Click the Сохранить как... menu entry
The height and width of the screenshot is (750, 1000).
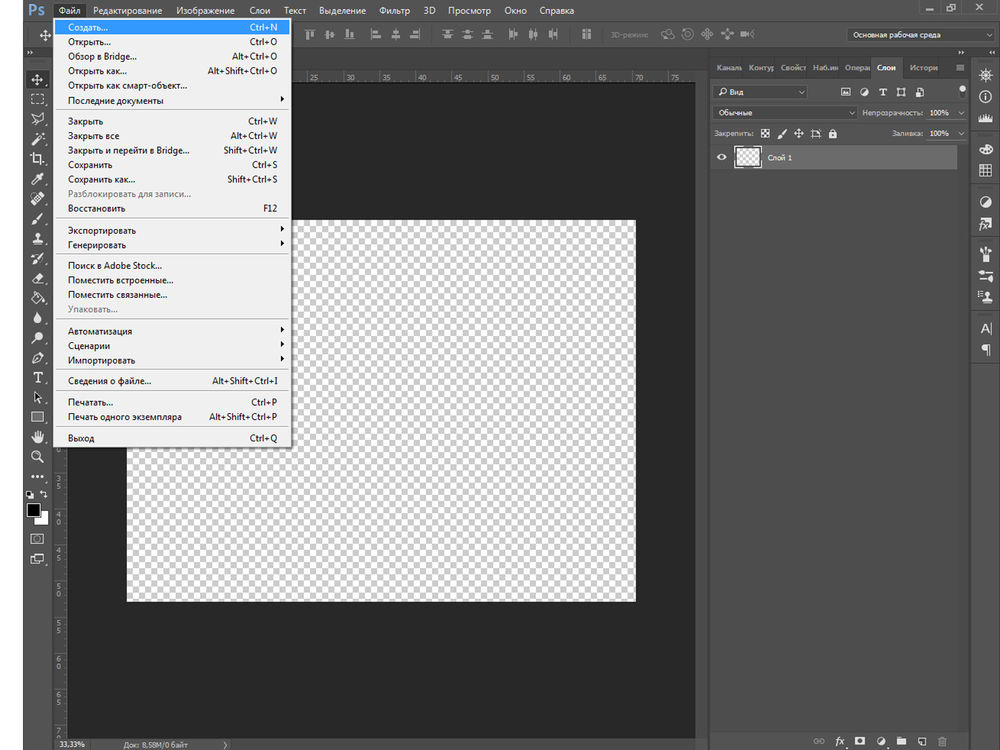click(101, 180)
